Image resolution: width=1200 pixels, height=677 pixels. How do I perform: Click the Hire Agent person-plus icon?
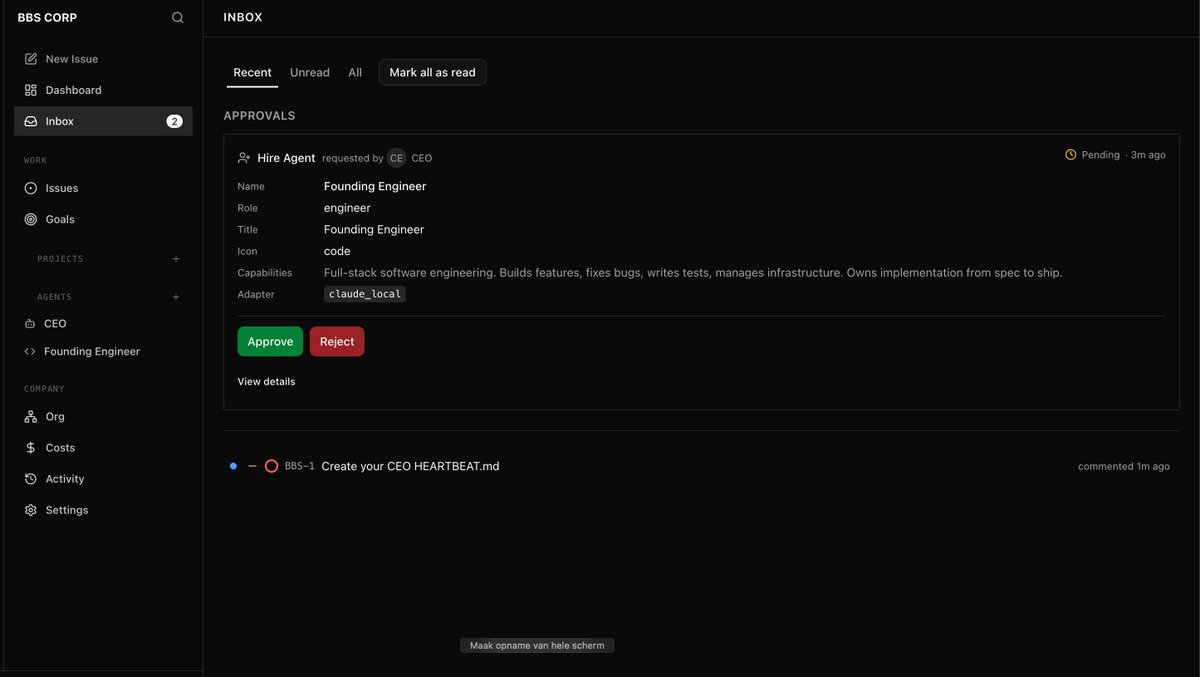(244, 158)
